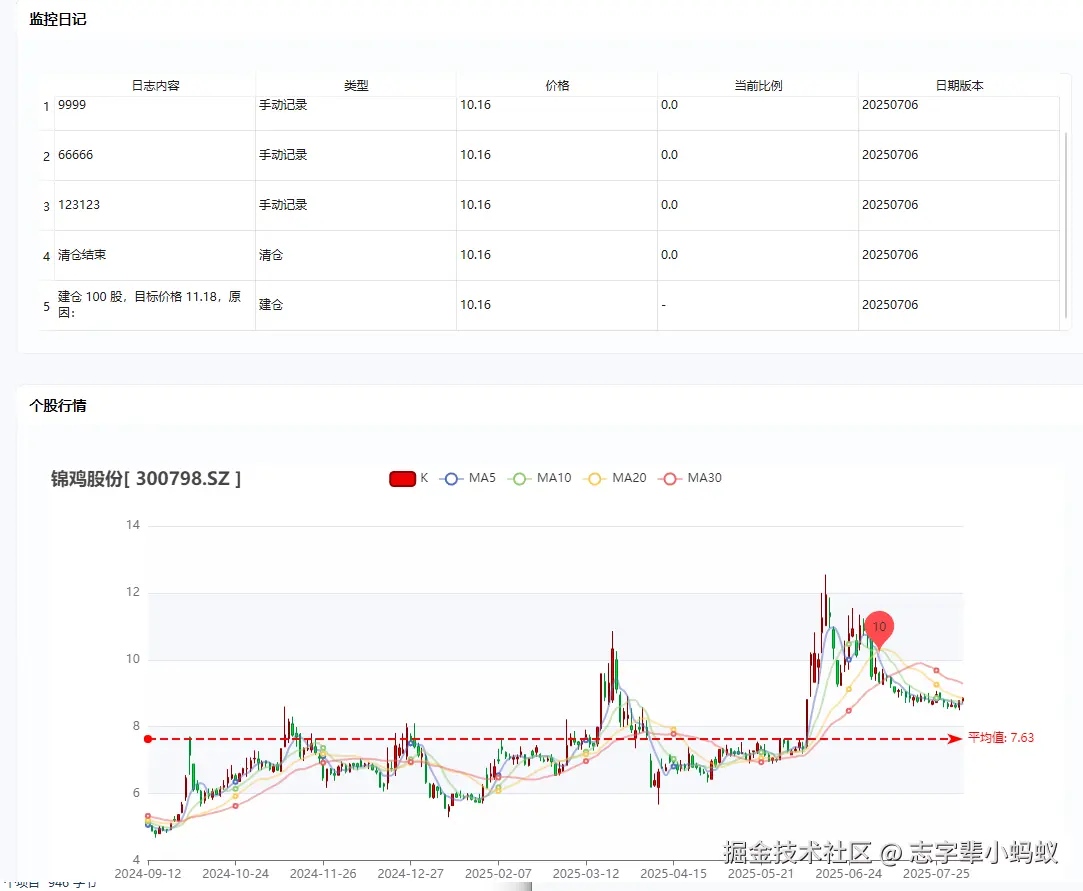Click the red marker pin labeled 10
Screen dimensions: 1083x891
point(879,629)
